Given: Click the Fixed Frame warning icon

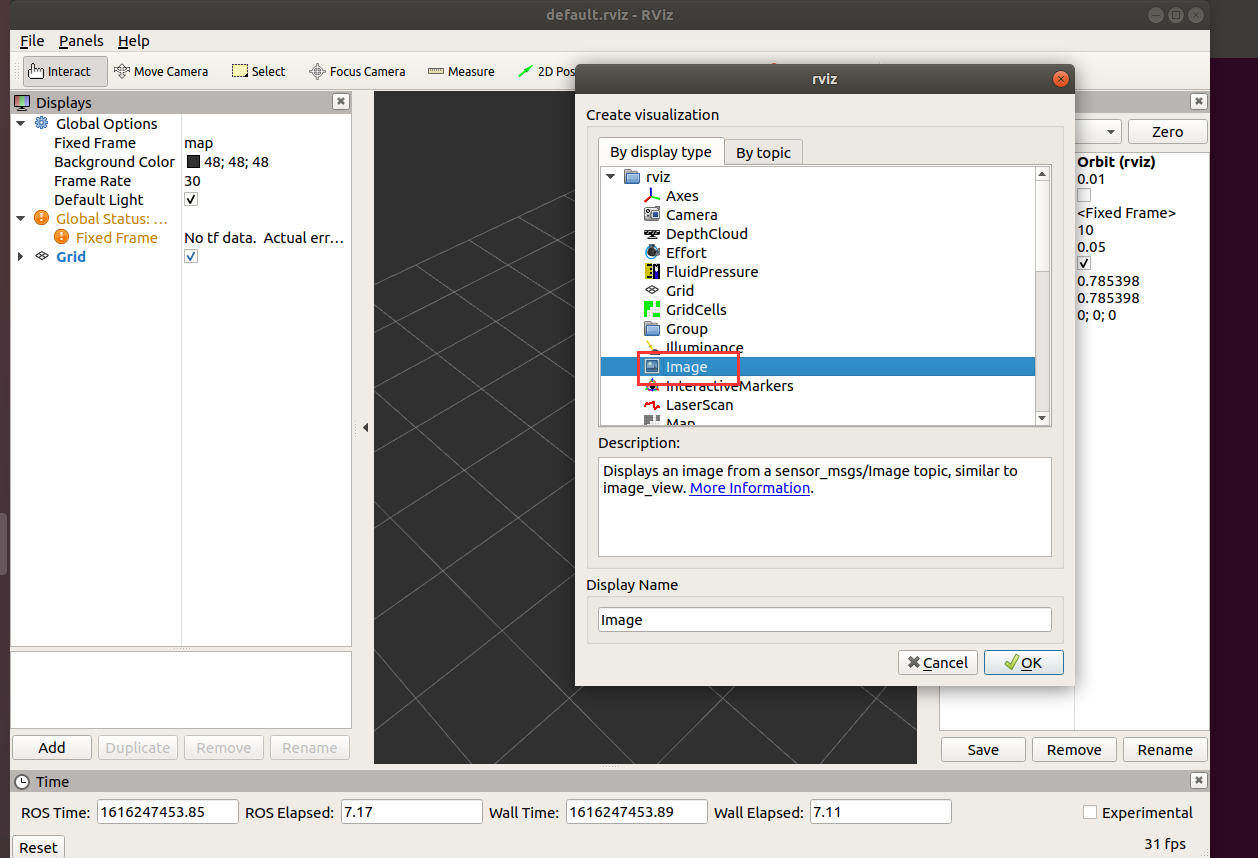Looking at the screenshot, I should pyautogui.click(x=61, y=237).
